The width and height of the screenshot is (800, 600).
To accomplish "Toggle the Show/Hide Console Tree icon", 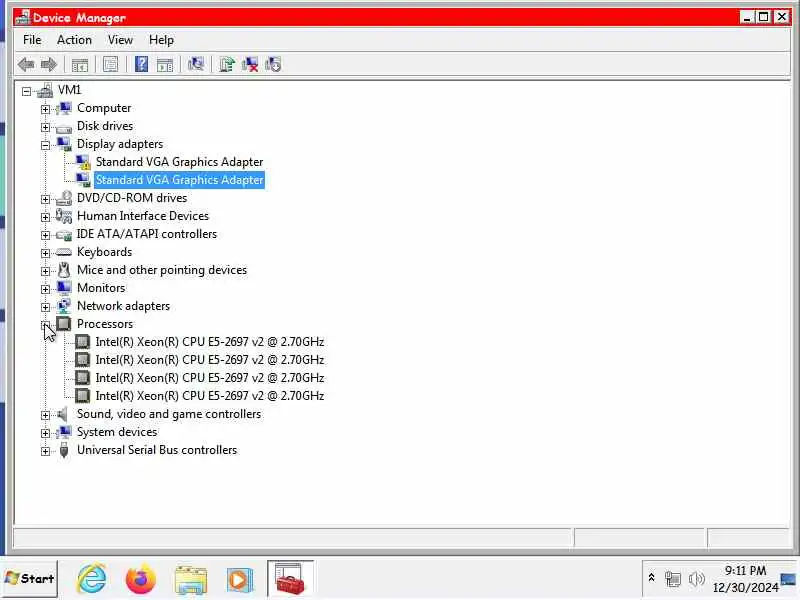I will point(80,65).
